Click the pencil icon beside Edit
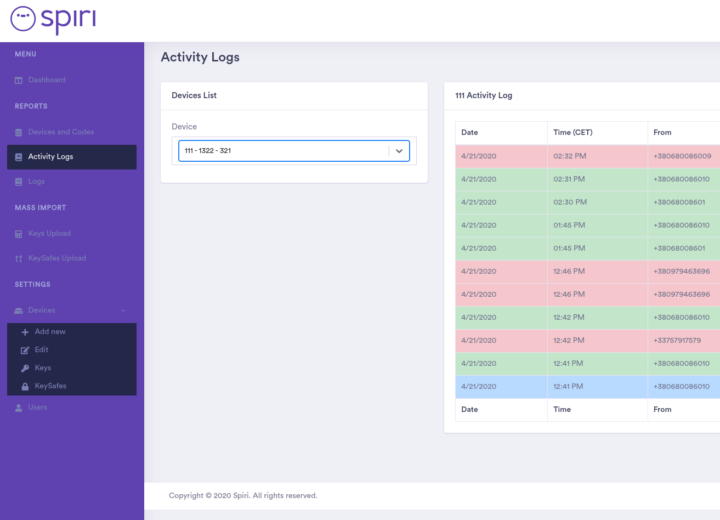The width and height of the screenshot is (720, 520). pyautogui.click(x=25, y=350)
